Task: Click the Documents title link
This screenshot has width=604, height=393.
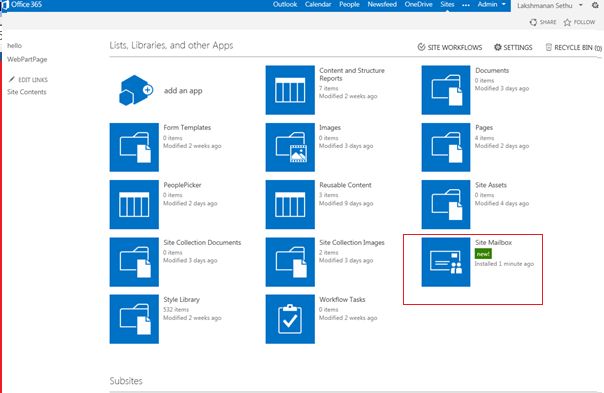Action: click(492, 71)
